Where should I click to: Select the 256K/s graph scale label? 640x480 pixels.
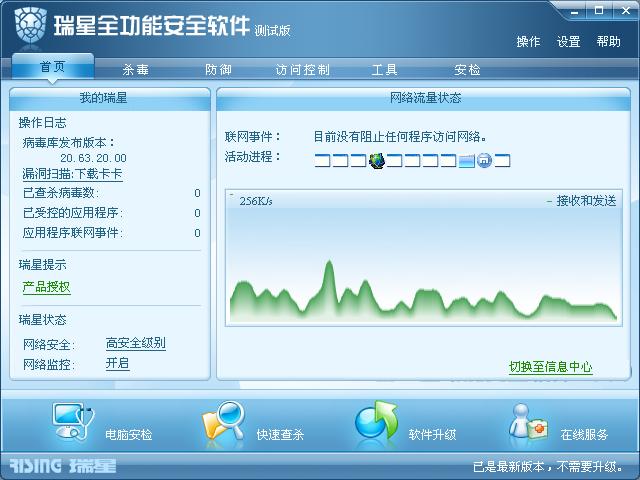pyautogui.click(x=256, y=201)
